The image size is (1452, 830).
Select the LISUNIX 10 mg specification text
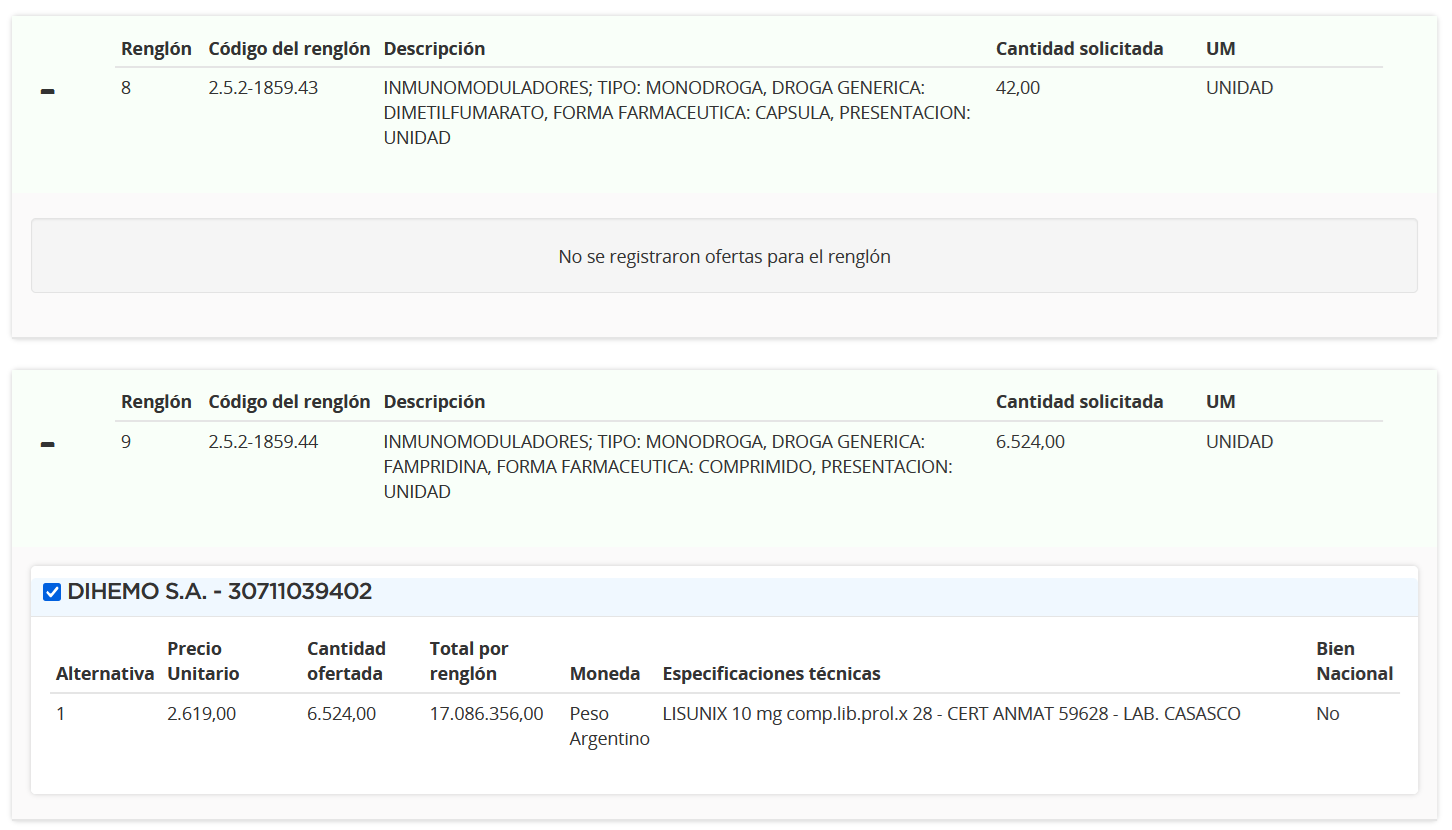click(x=951, y=714)
